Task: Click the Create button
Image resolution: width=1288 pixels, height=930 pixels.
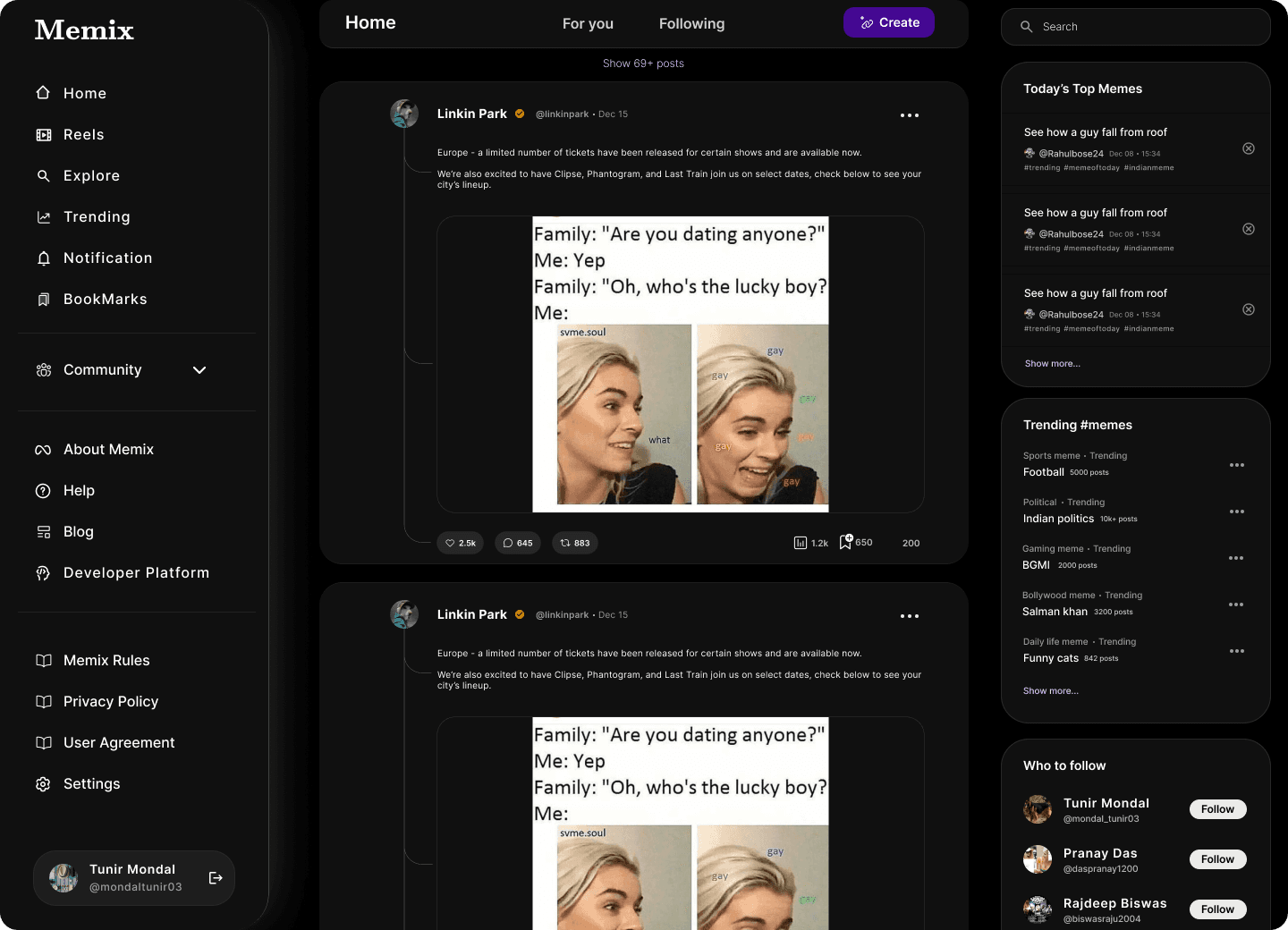Action: 889,22
